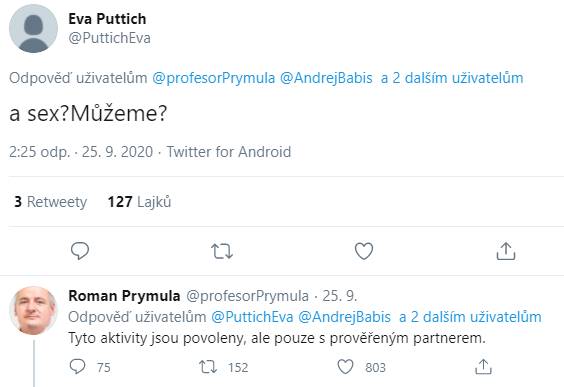Retweet Eva Puttich's main tweet
The image size is (564, 387).
click(x=222, y=251)
